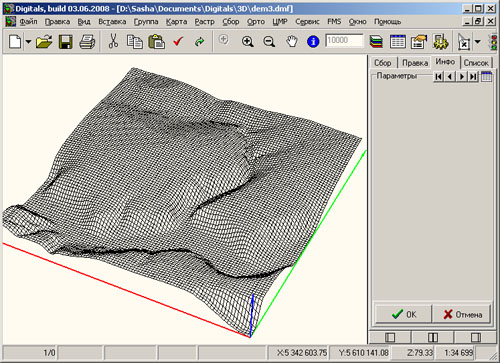This screenshot has height=363, width=500.
Task: Cut selection with the scissors icon
Action: (x=113, y=42)
